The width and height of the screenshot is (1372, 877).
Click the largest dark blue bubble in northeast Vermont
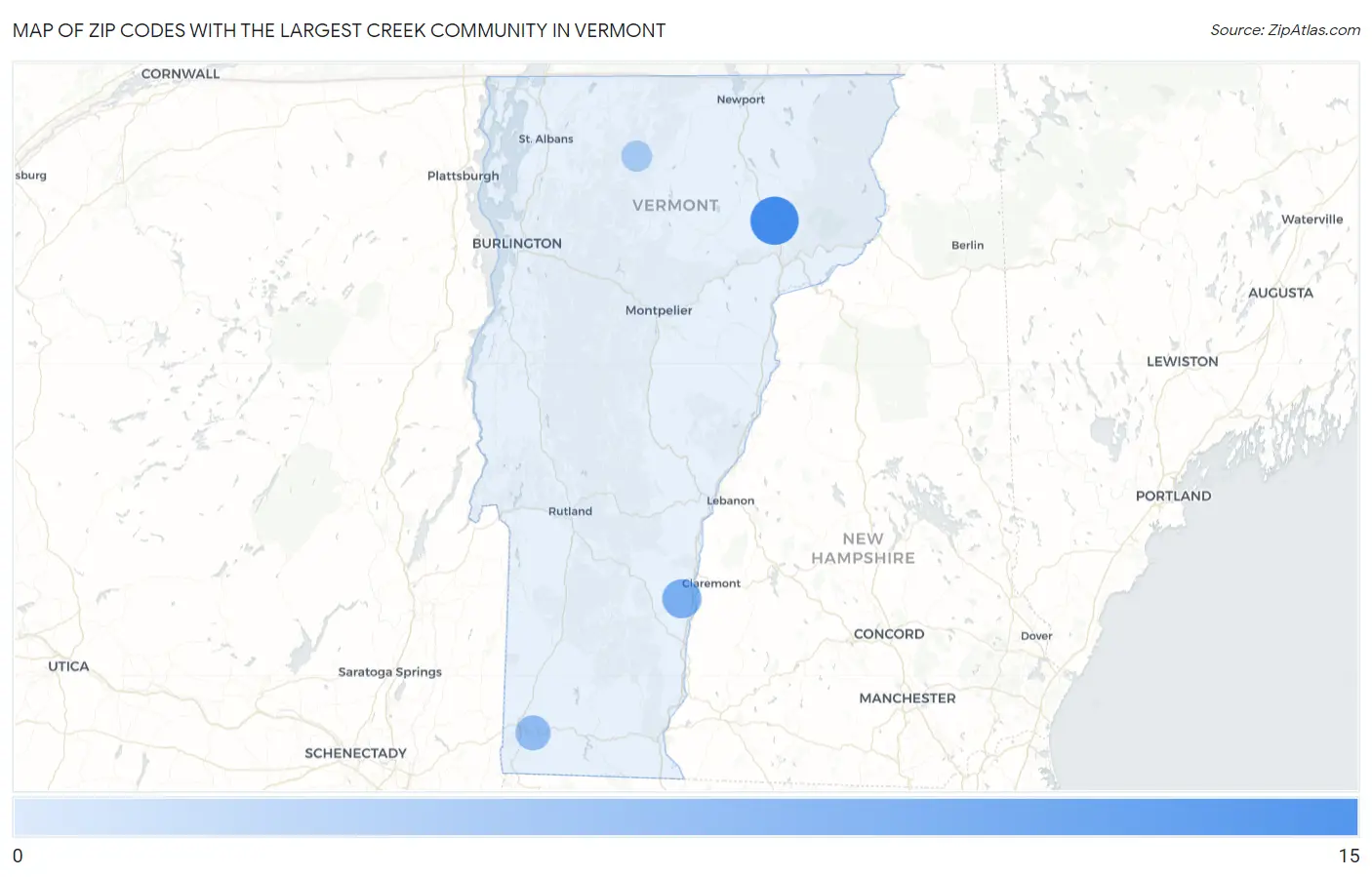(x=774, y=220)
